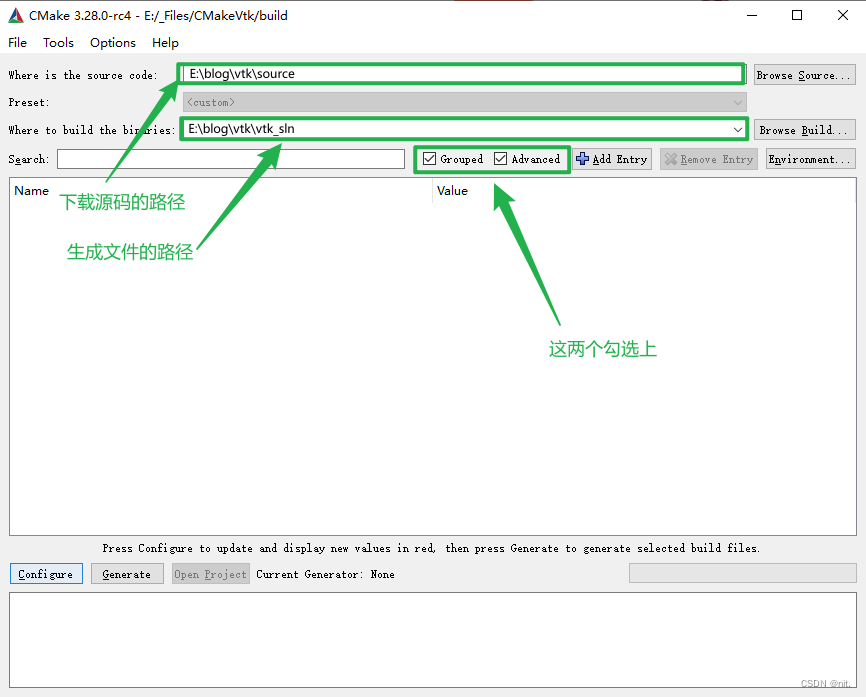Click inside the Search field
The width and height of the screenshot is (866, 697).
pos(230,159)
